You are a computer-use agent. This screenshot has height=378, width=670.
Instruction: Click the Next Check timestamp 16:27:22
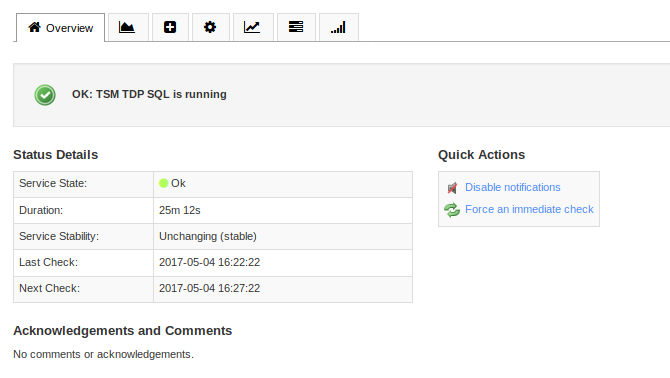coord(209,288)
